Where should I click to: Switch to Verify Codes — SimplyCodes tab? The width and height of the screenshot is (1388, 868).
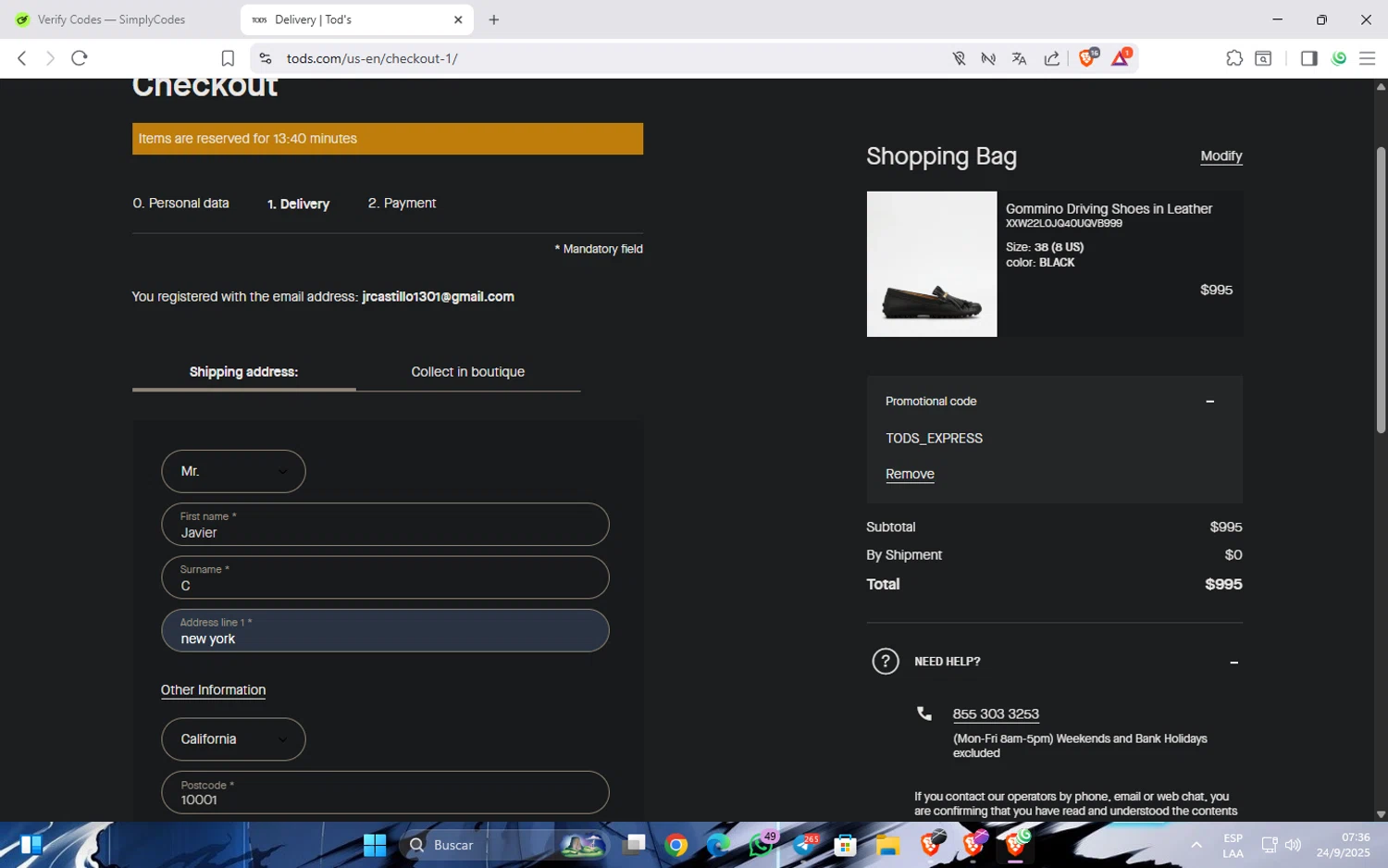point(112,19)
